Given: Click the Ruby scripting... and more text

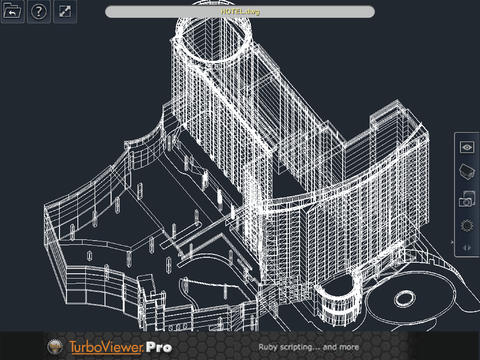Looking at the screenshot, I should [309, 347].
